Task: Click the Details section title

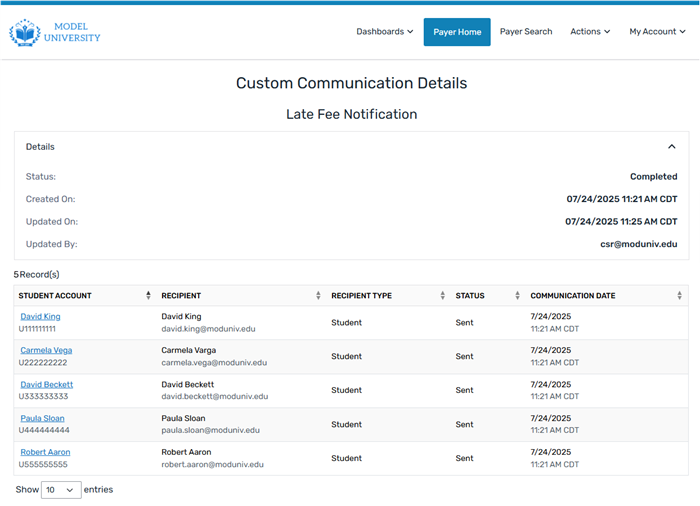Action: click(x=40, y=147)
